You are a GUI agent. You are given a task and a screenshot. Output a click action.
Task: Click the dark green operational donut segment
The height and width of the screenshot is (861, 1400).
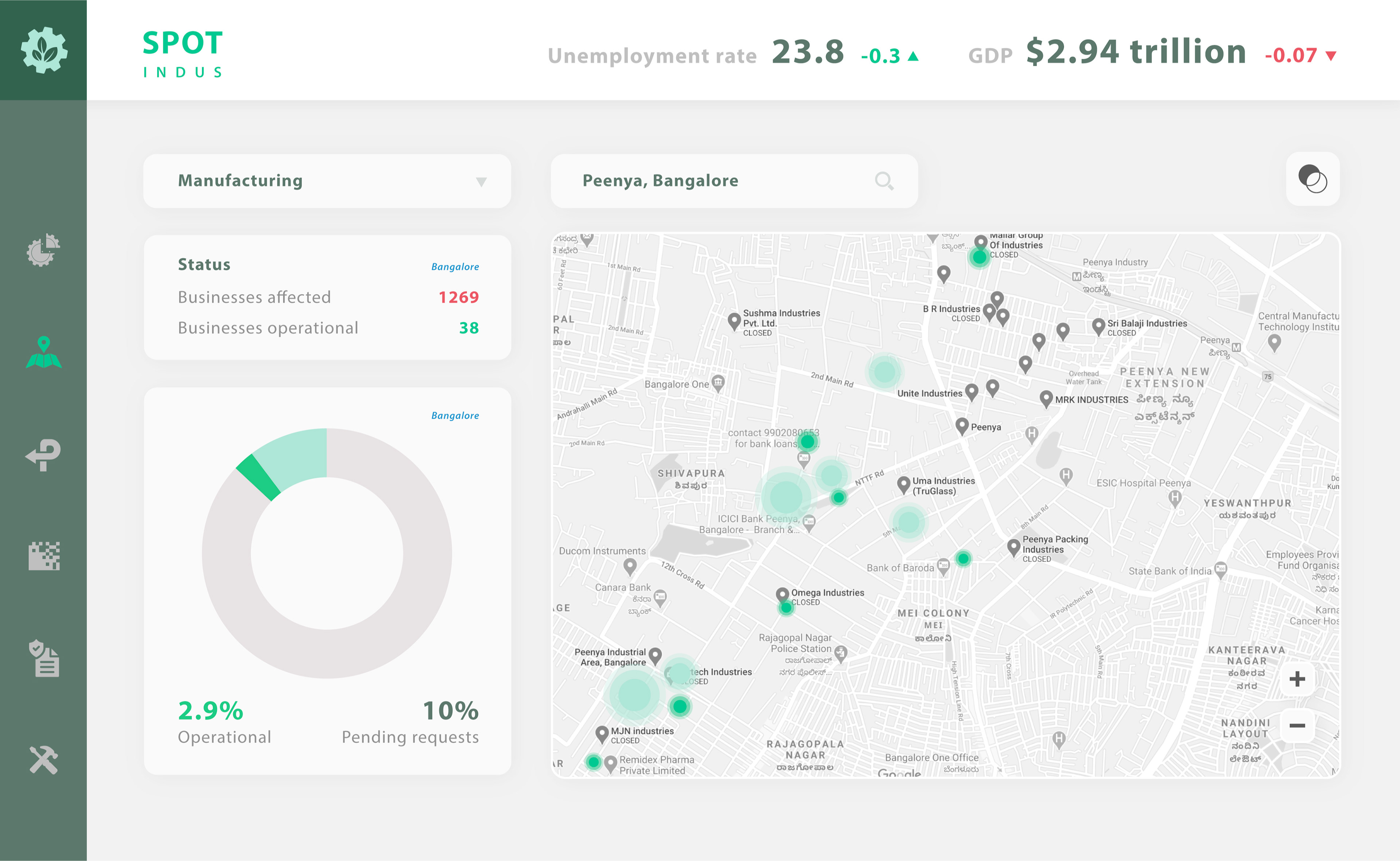(259, 477)
